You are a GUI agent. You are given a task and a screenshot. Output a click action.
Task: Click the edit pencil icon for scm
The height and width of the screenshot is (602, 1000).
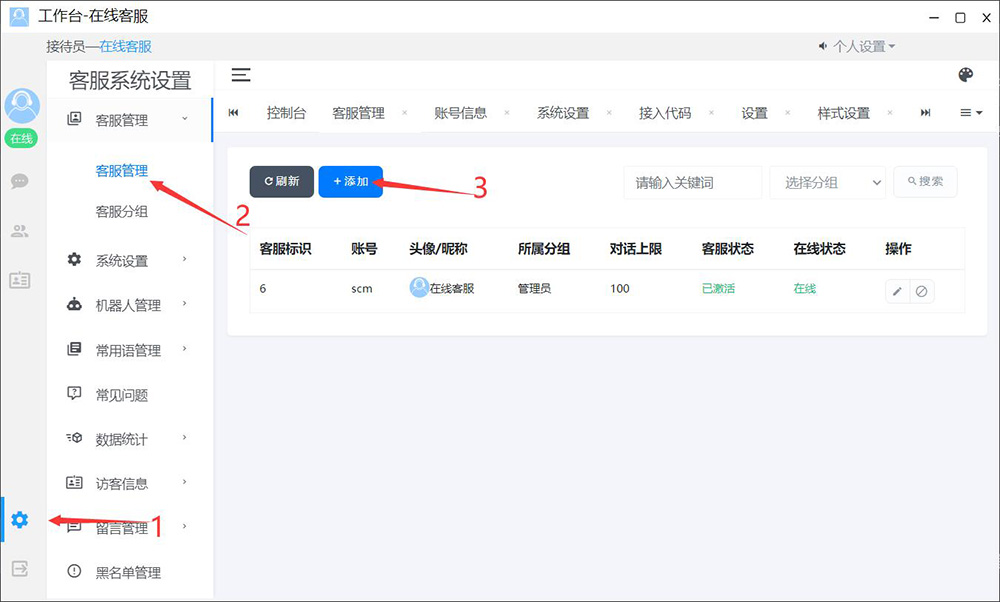[897, 291]
